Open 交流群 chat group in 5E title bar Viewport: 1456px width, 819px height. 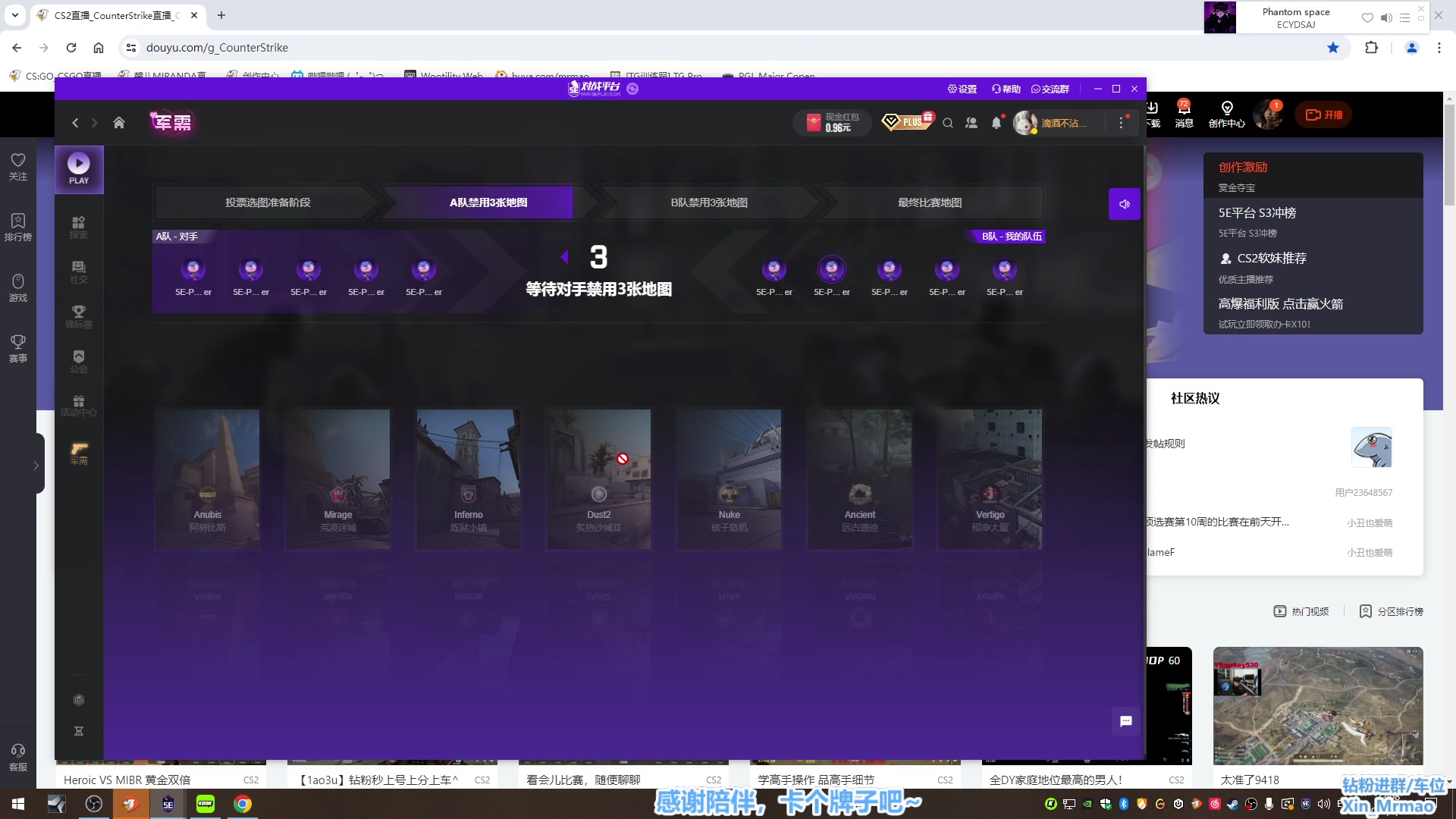pyautogui.click(x=1050, y=89)
